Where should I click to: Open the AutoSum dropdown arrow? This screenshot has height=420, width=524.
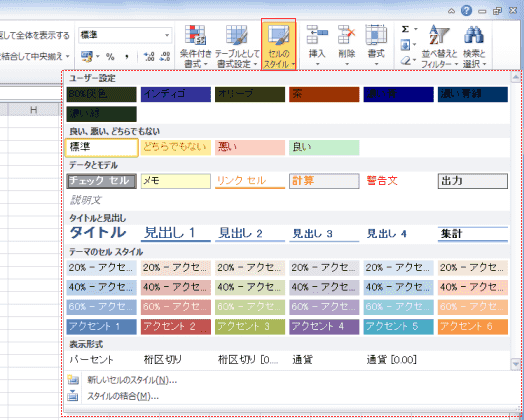(416, 29)
